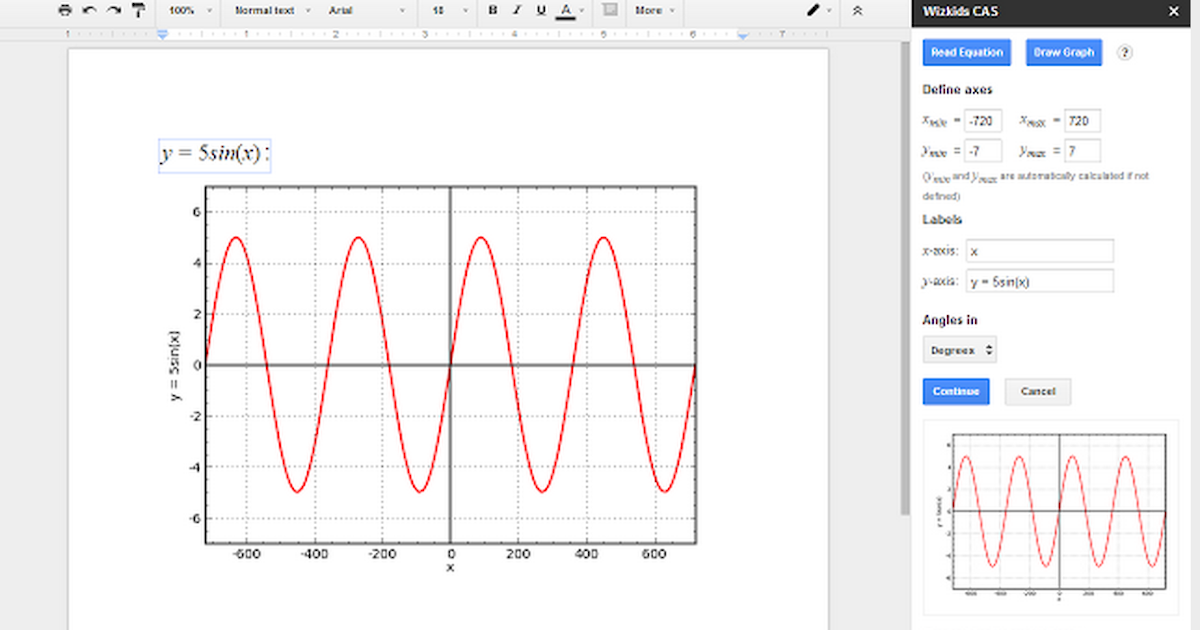Viewport: 1200px width, 630px height.
Task: Click the Print icon
Action: (65, 10)
